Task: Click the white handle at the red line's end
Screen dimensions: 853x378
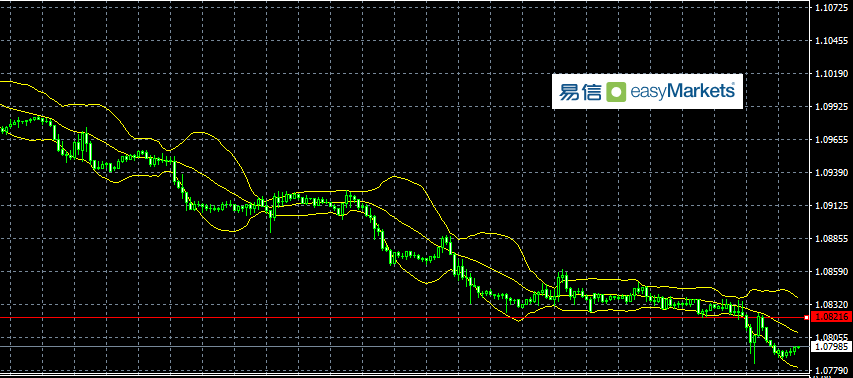Action: 806,317
